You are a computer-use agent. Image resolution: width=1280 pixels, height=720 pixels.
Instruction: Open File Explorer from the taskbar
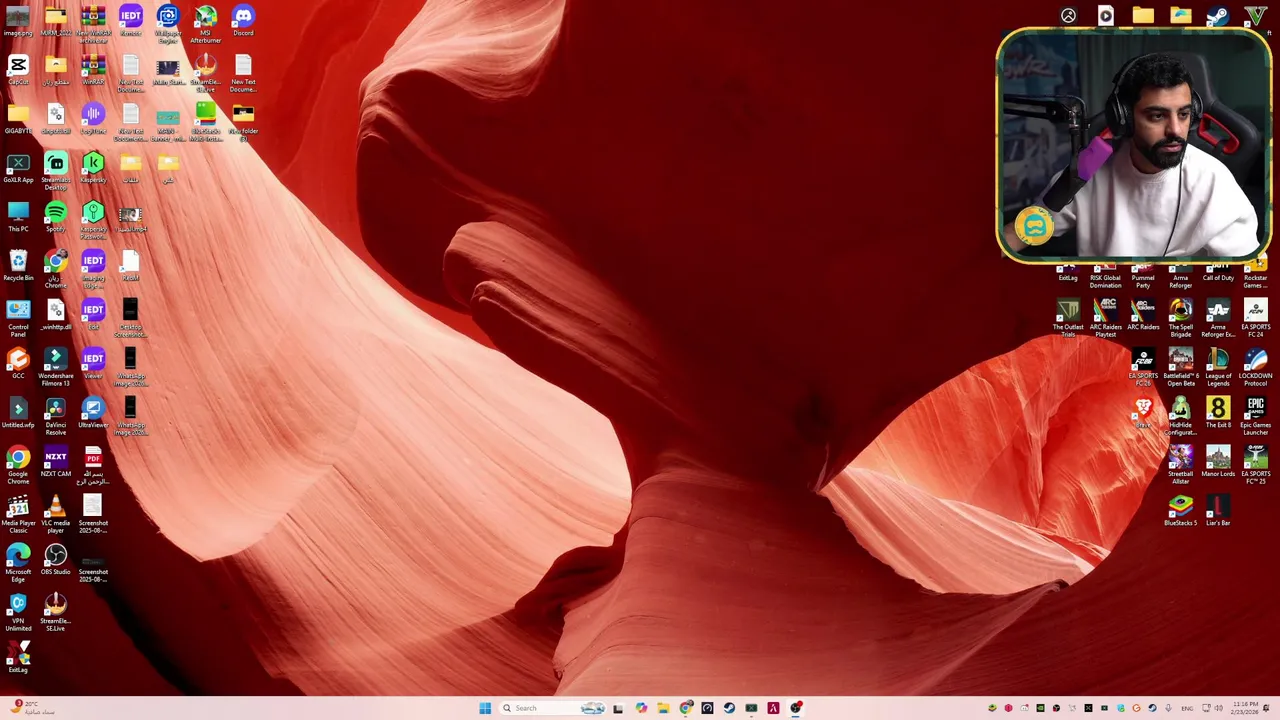coord(663,708)
